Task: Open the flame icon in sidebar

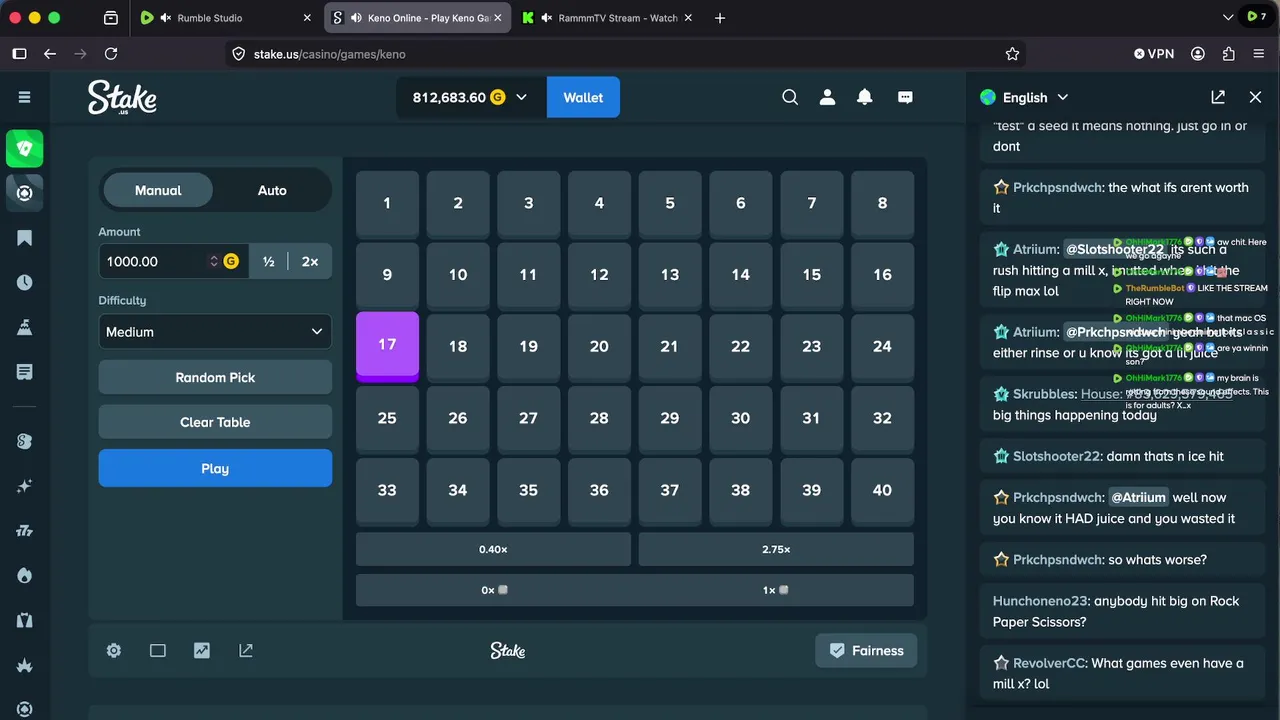Action: [x=25, y=576]
